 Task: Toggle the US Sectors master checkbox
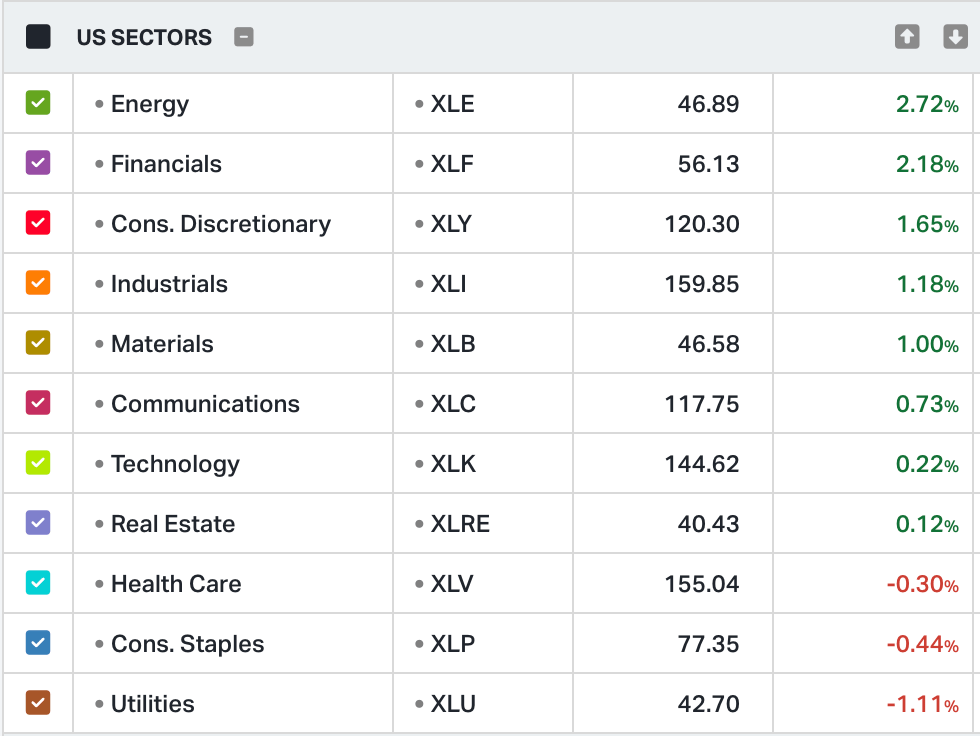(38, 37)
